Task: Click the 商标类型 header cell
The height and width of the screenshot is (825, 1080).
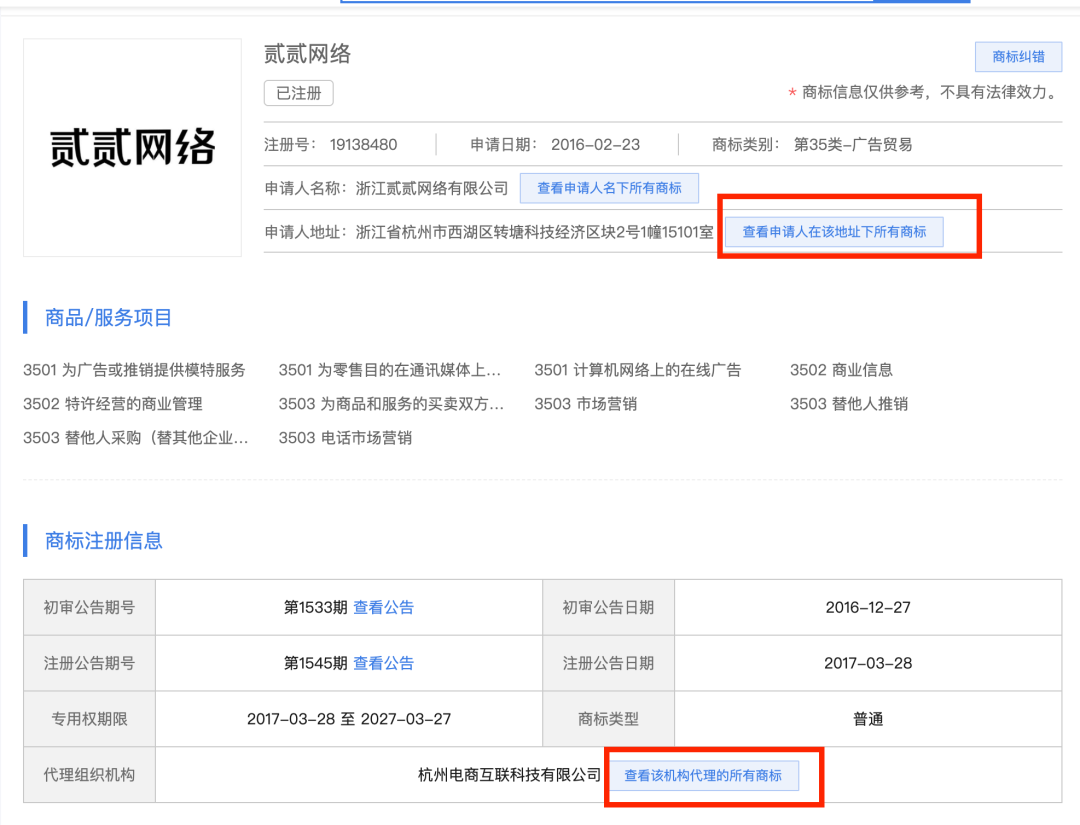Action: point(608,719)
